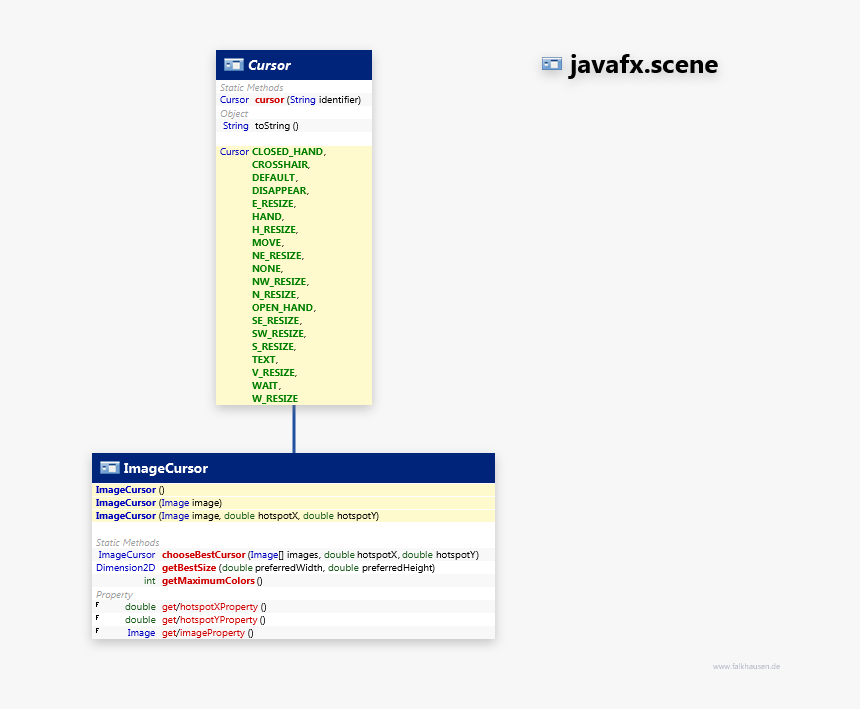
Task: Click the Object section label in Cursor
Action: (234, 114)
